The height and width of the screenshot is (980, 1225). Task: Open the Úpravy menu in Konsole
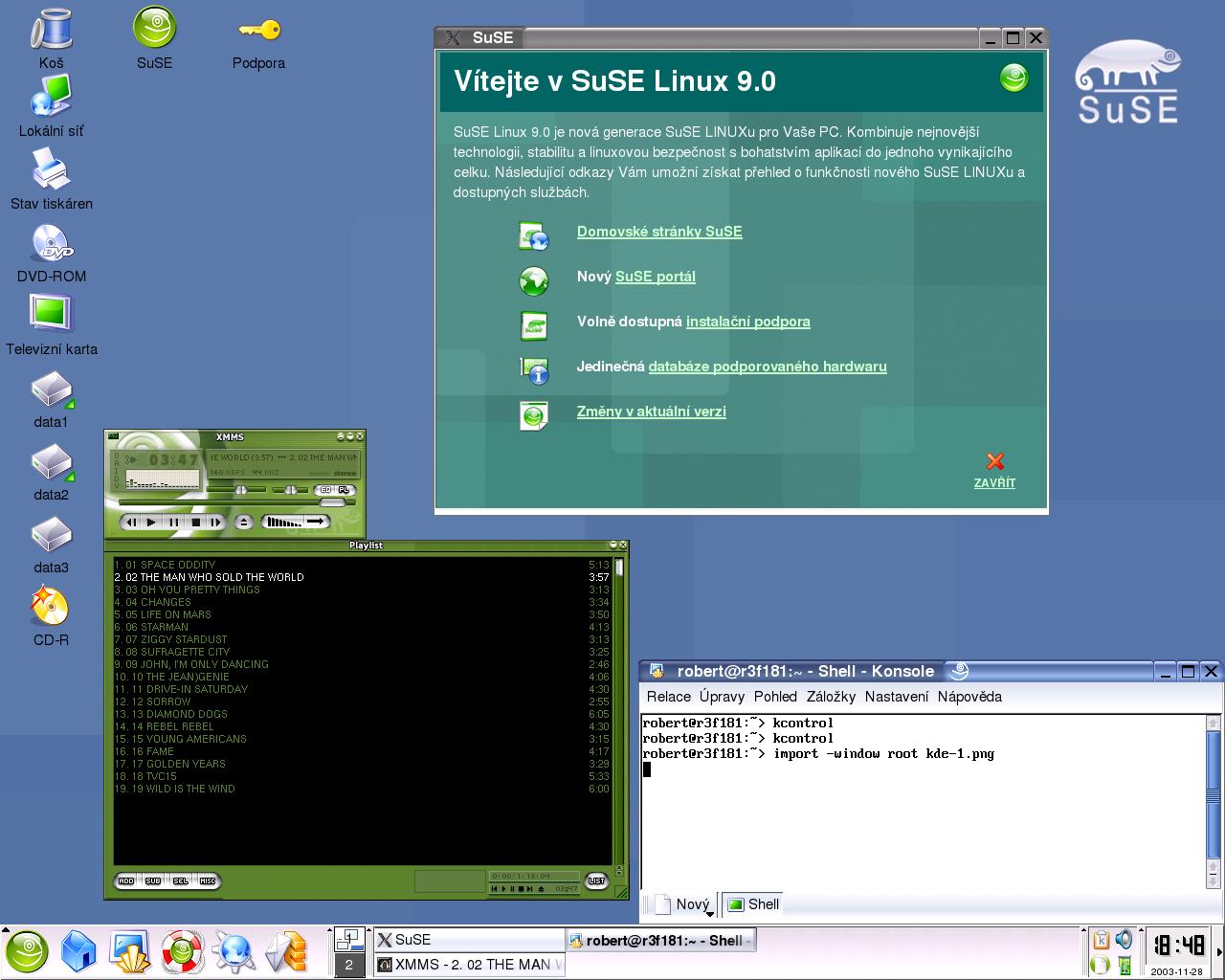(722, 697)
